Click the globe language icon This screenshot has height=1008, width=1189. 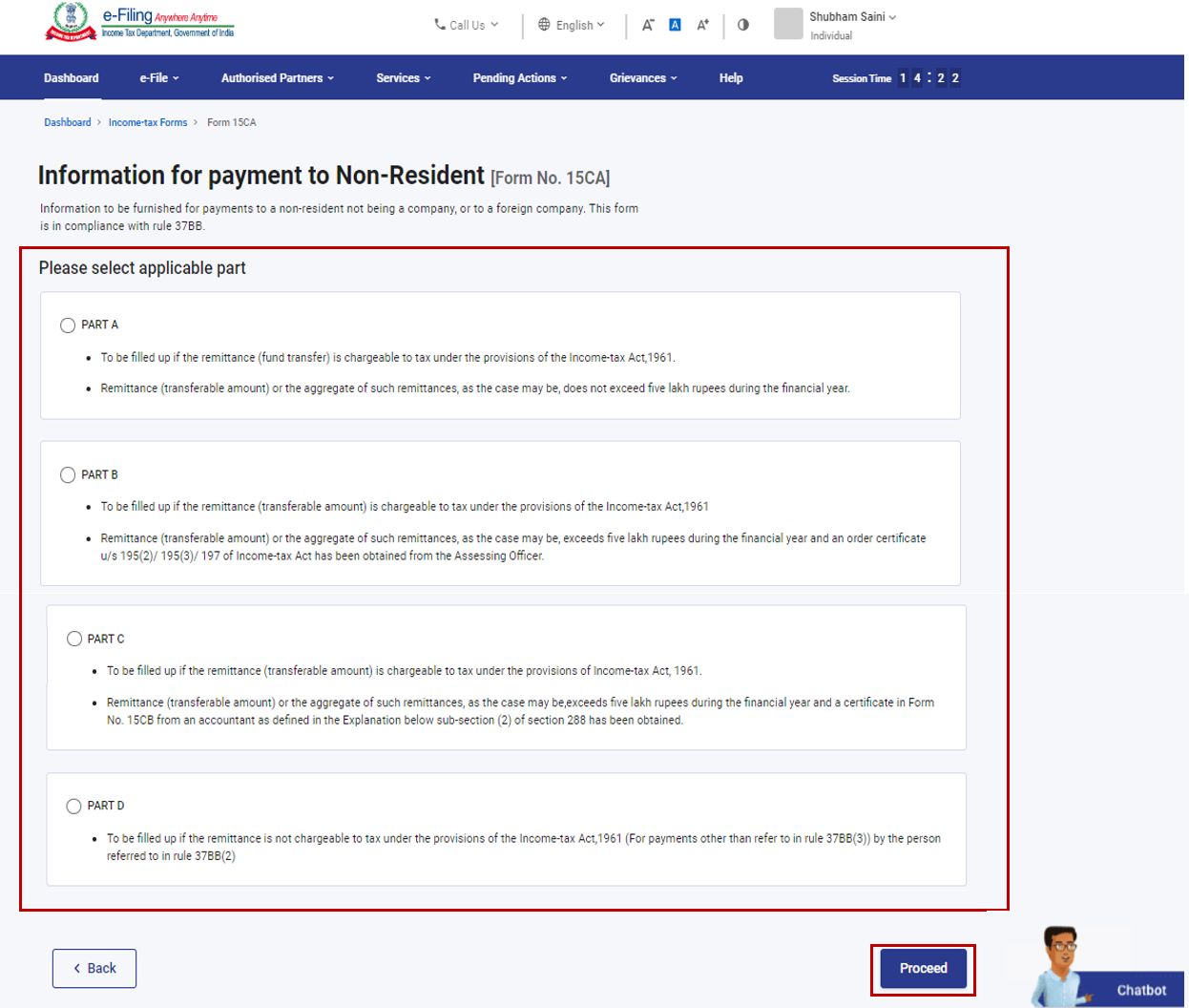point(544,25)
